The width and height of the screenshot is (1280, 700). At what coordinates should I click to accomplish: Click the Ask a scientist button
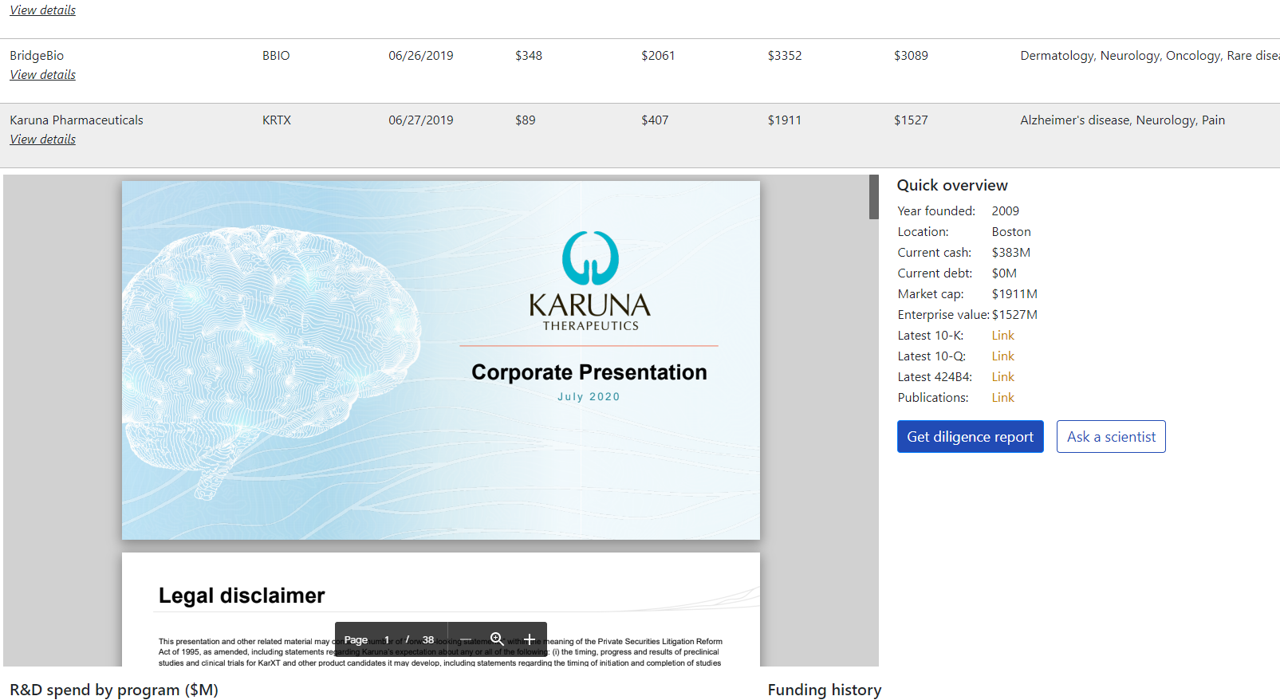point(1111,436)
